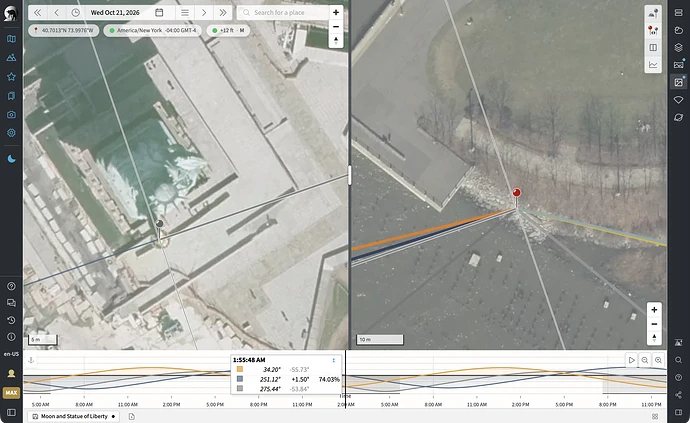Open the highlighted photo panel
Screen dimensions: 690x423
pos(679,82)
